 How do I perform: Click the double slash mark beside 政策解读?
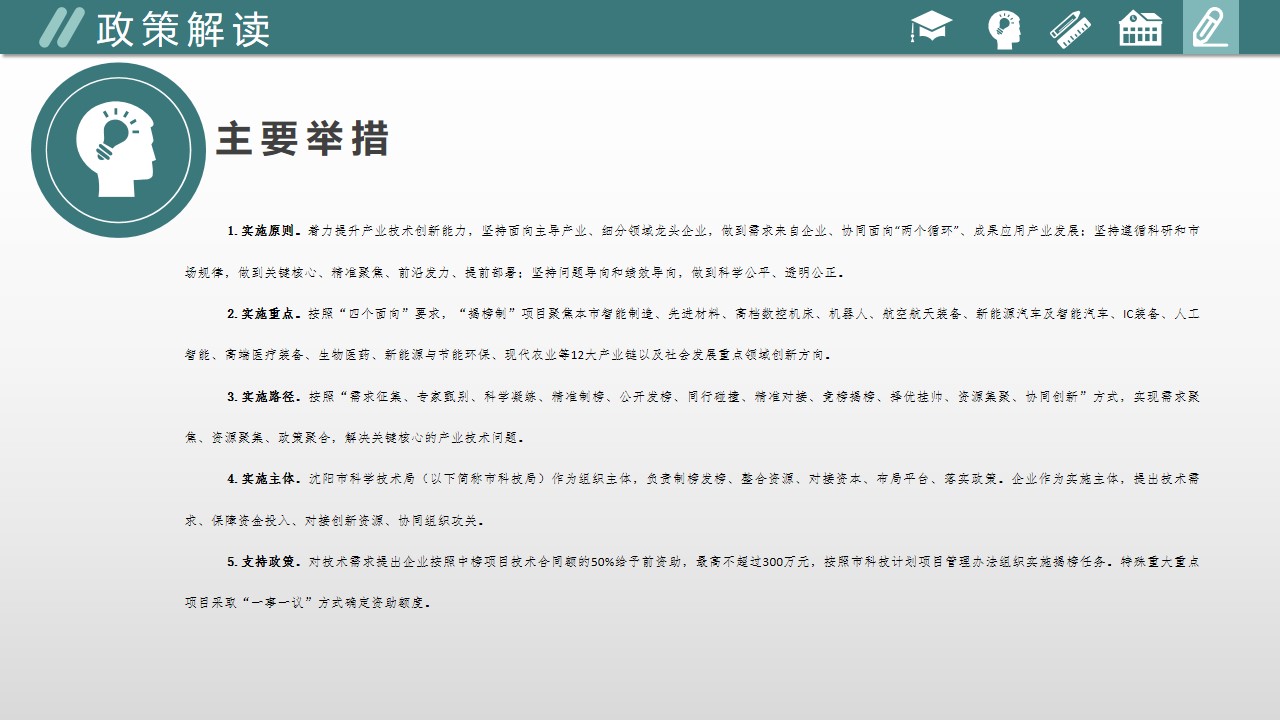(x=60, y=28)
